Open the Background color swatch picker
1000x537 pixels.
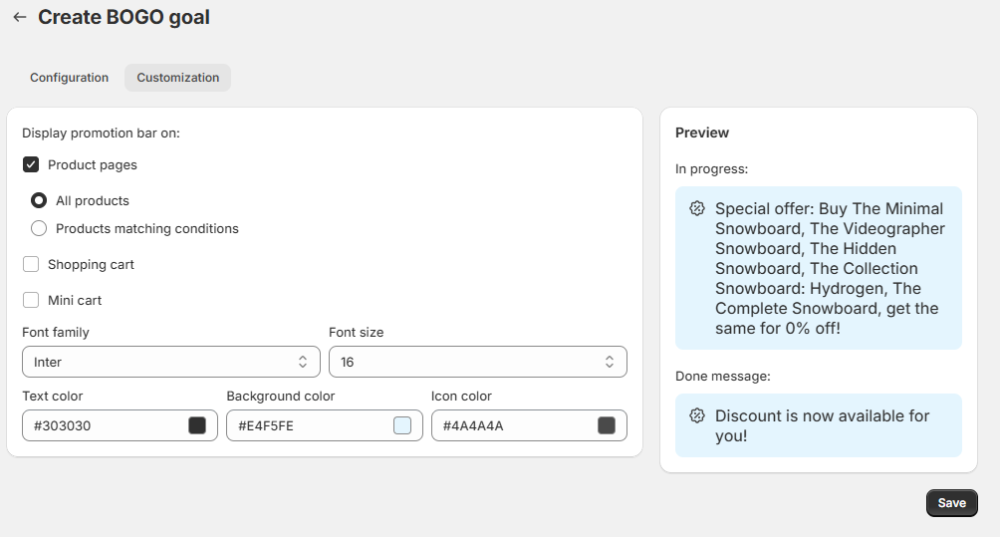pyautogui.click(x=402, y=426)
